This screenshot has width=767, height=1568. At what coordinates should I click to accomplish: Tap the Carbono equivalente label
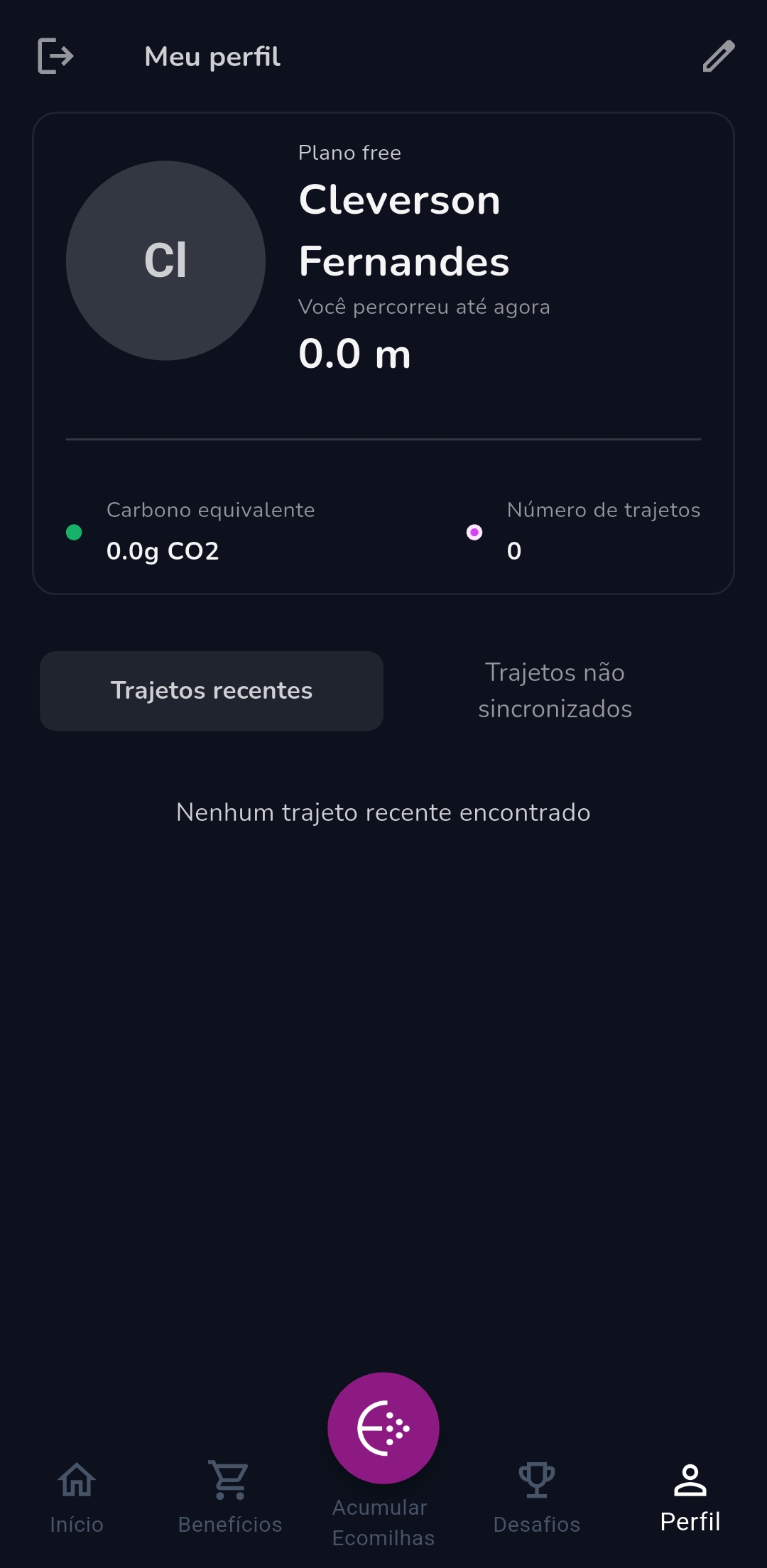click(x=210, y=510)
